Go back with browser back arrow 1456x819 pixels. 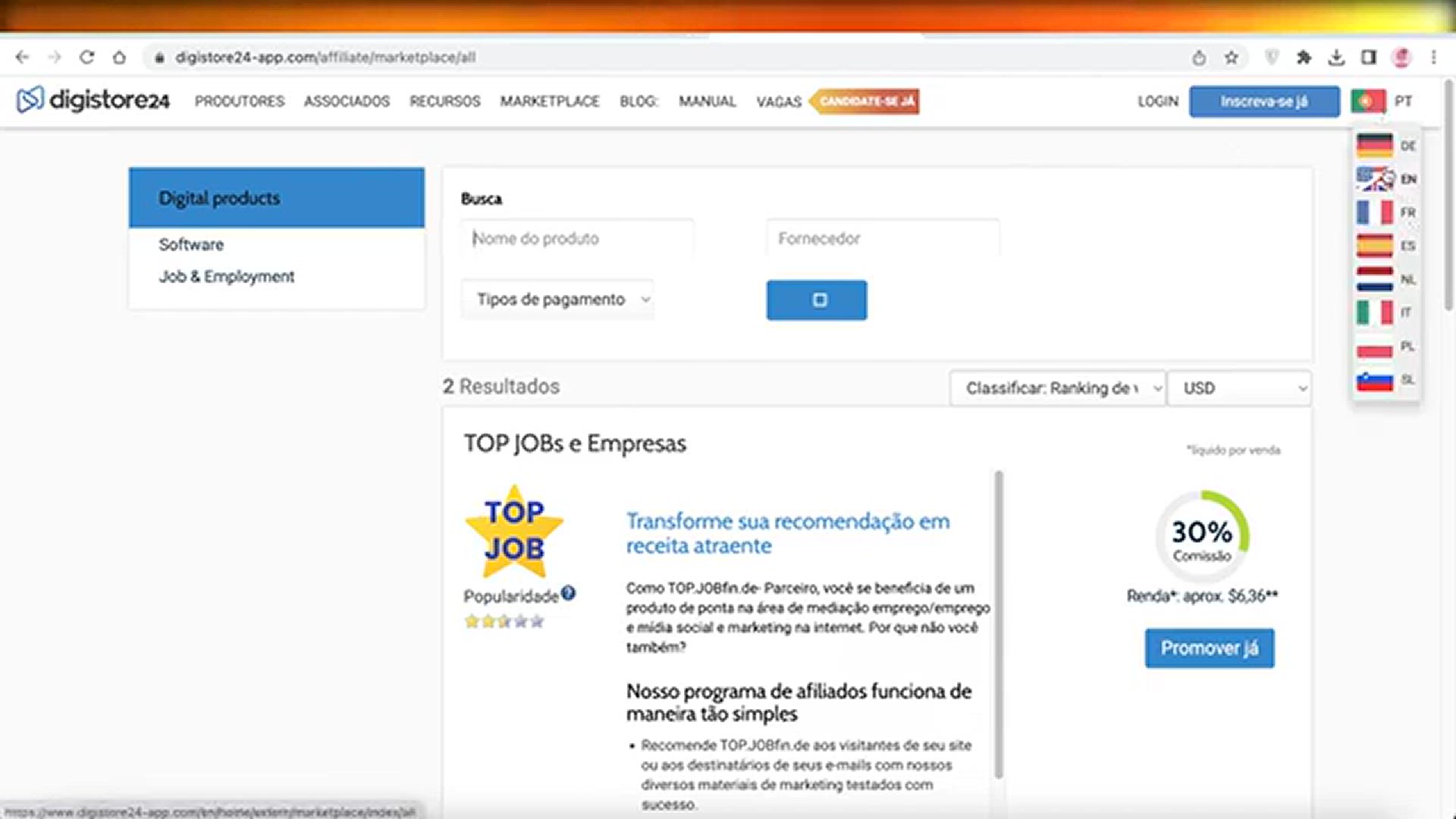click(x=22, y=57)
